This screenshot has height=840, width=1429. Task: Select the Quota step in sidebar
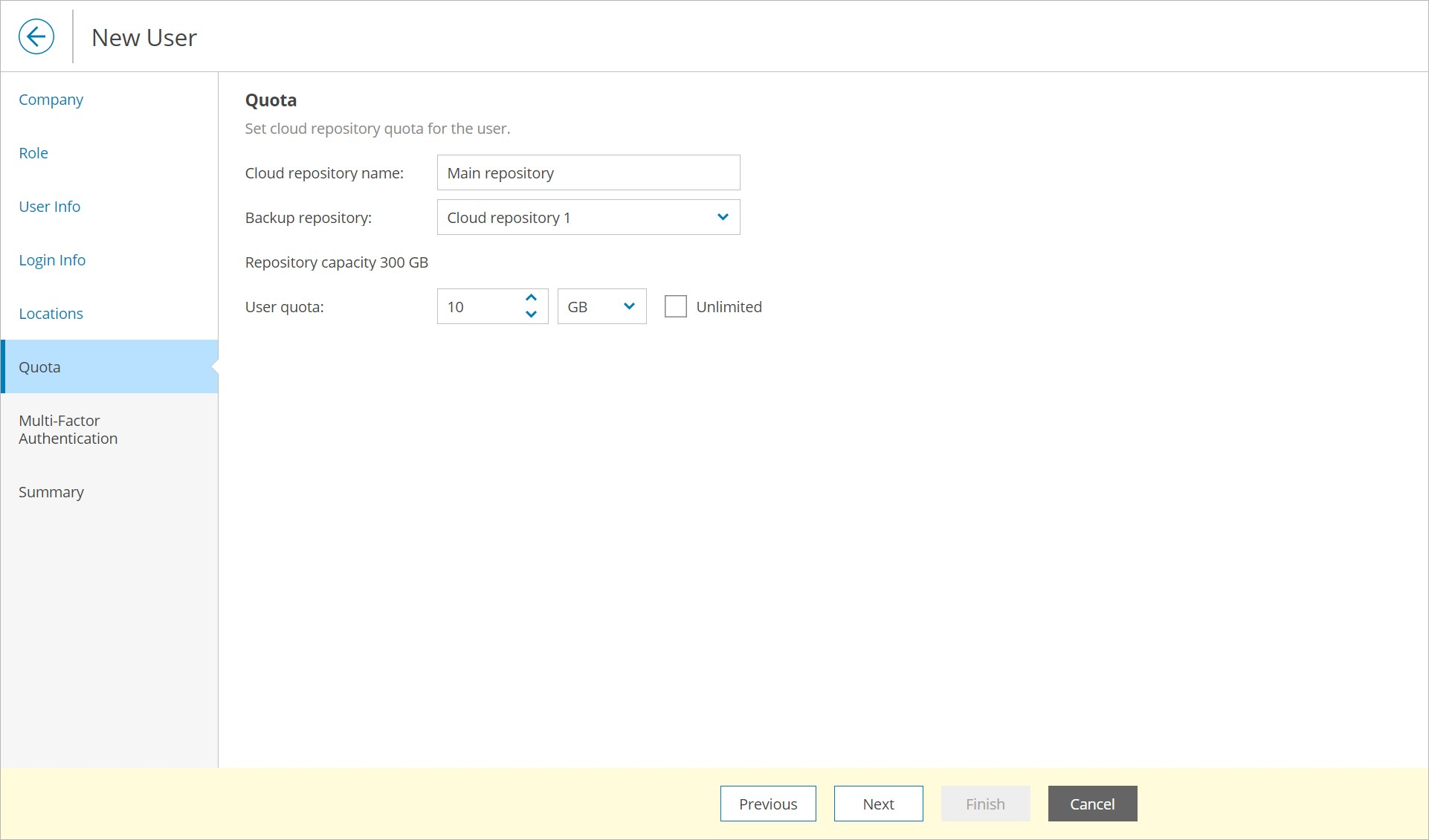[x=40, y=367]
